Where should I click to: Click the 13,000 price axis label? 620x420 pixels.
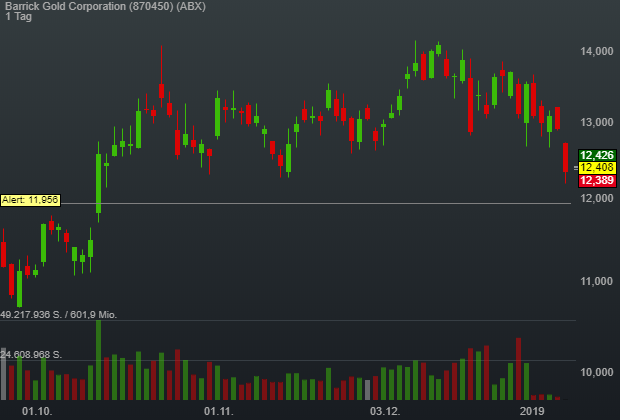click(x=597, y=122)
